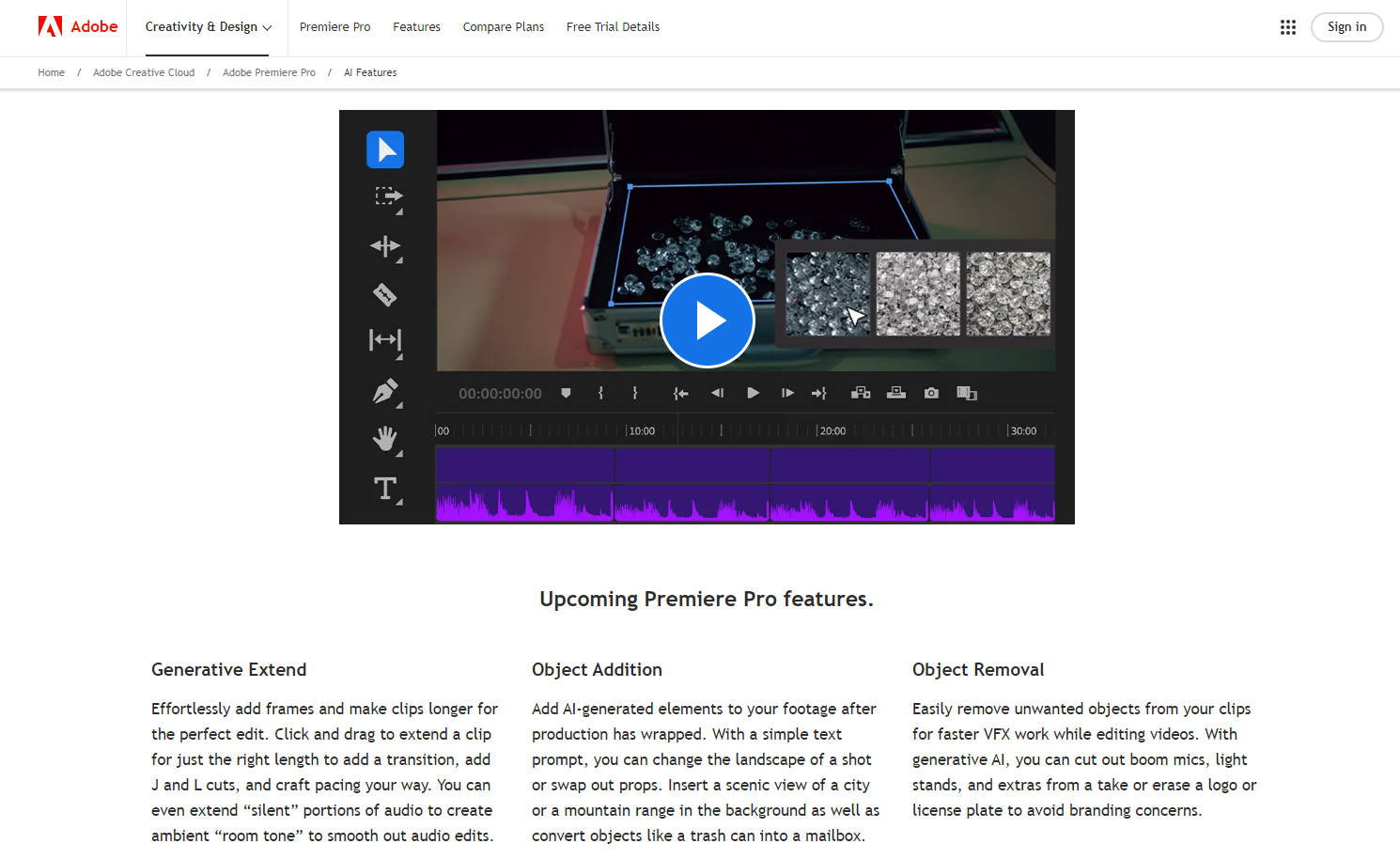
Task: Click the Generative Extend heading
Action: point(229,669)
